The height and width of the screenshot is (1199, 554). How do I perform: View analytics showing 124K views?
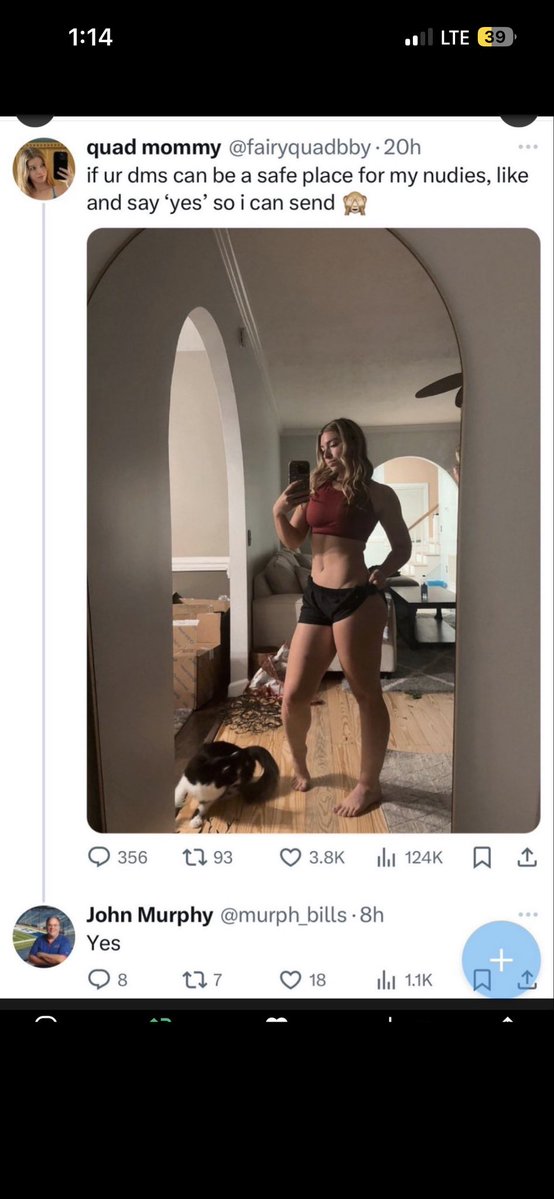pos(410,857)
